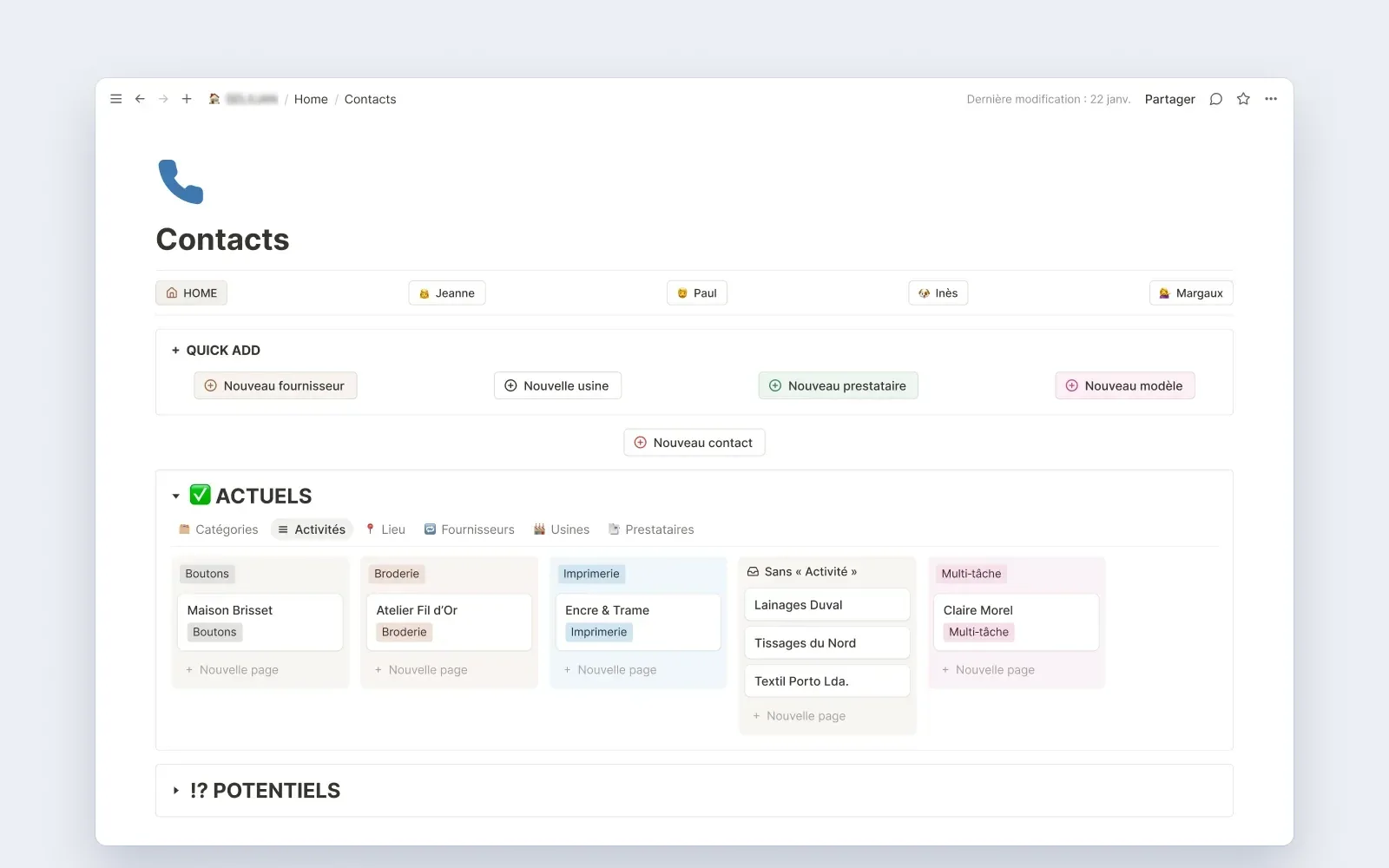Click the Partager share button

point(1169,99)
